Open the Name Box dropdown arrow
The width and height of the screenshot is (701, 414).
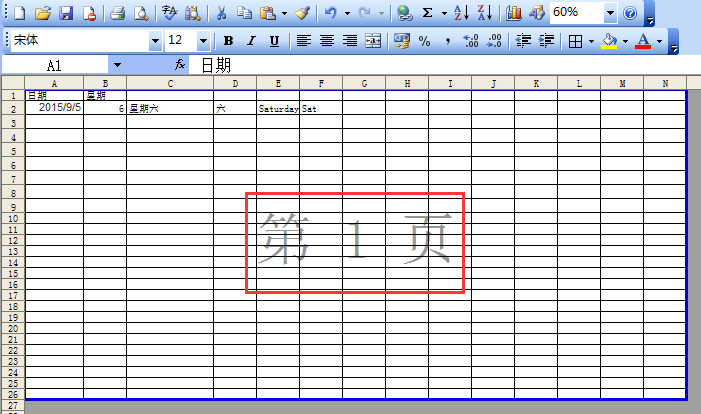pos(117,65)
